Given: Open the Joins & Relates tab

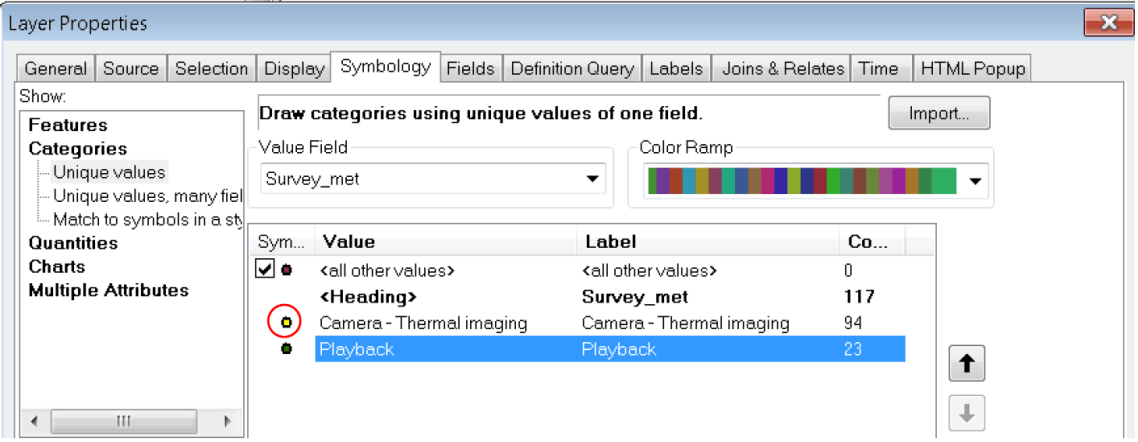Looking at the screenshot, I should [783, 69].
